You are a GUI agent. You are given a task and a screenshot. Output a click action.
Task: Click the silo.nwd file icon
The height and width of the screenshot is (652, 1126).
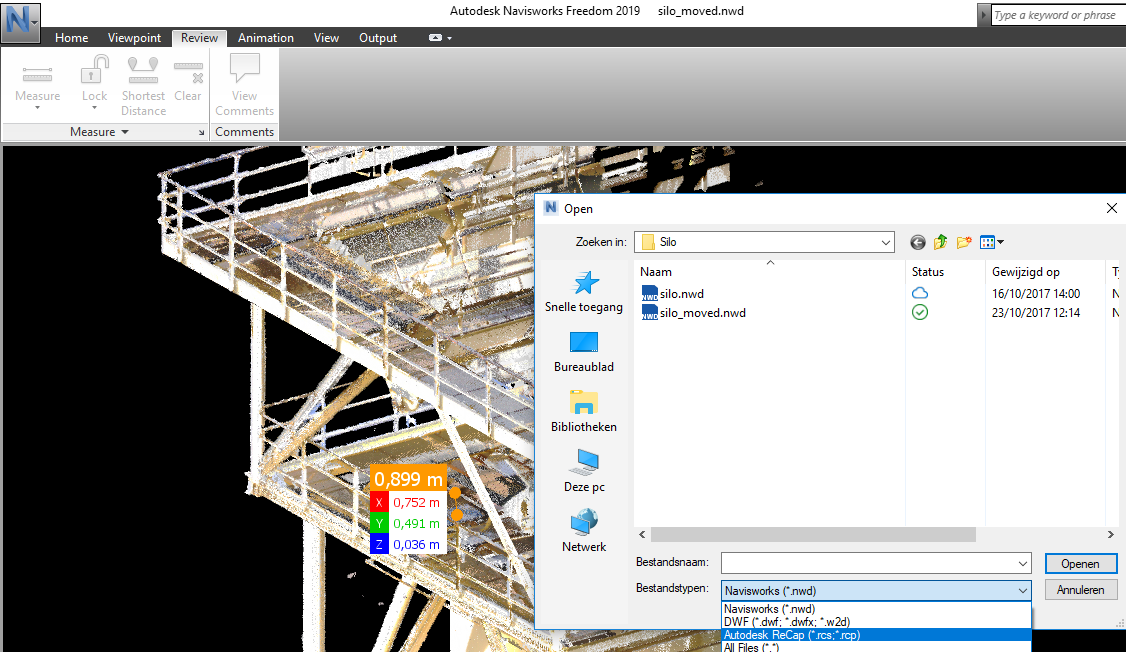[649, 294]
